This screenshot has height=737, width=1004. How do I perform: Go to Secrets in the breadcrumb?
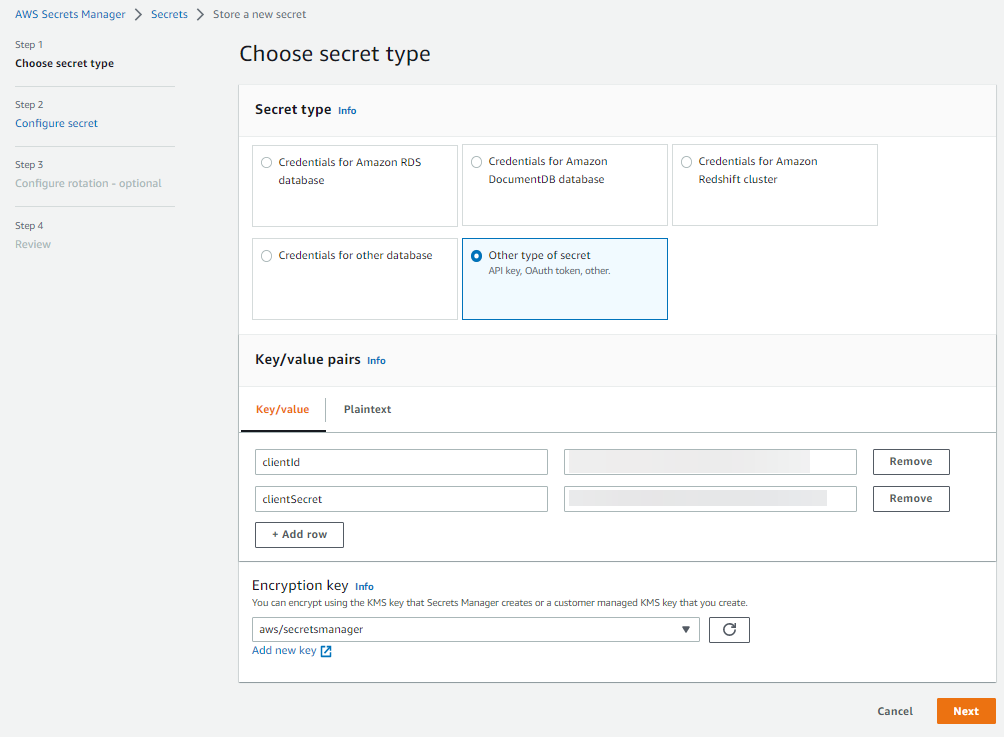point(169,15)
